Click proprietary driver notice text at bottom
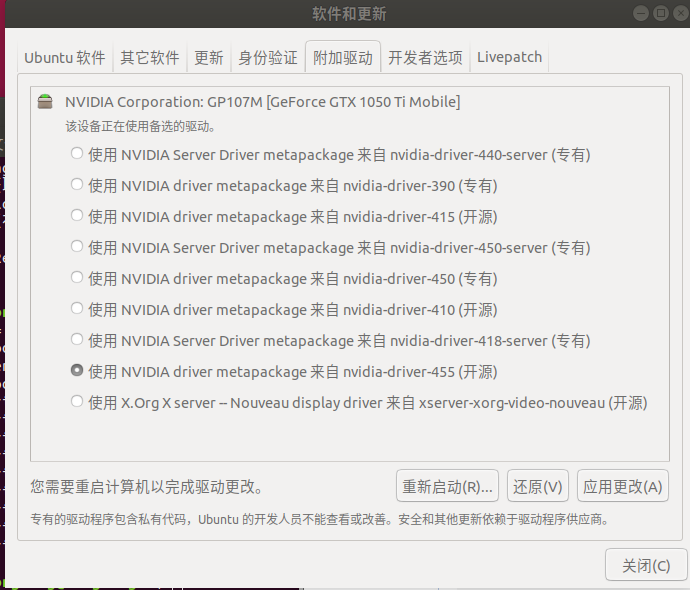This screenshot has height=590, width=690. 319,520
